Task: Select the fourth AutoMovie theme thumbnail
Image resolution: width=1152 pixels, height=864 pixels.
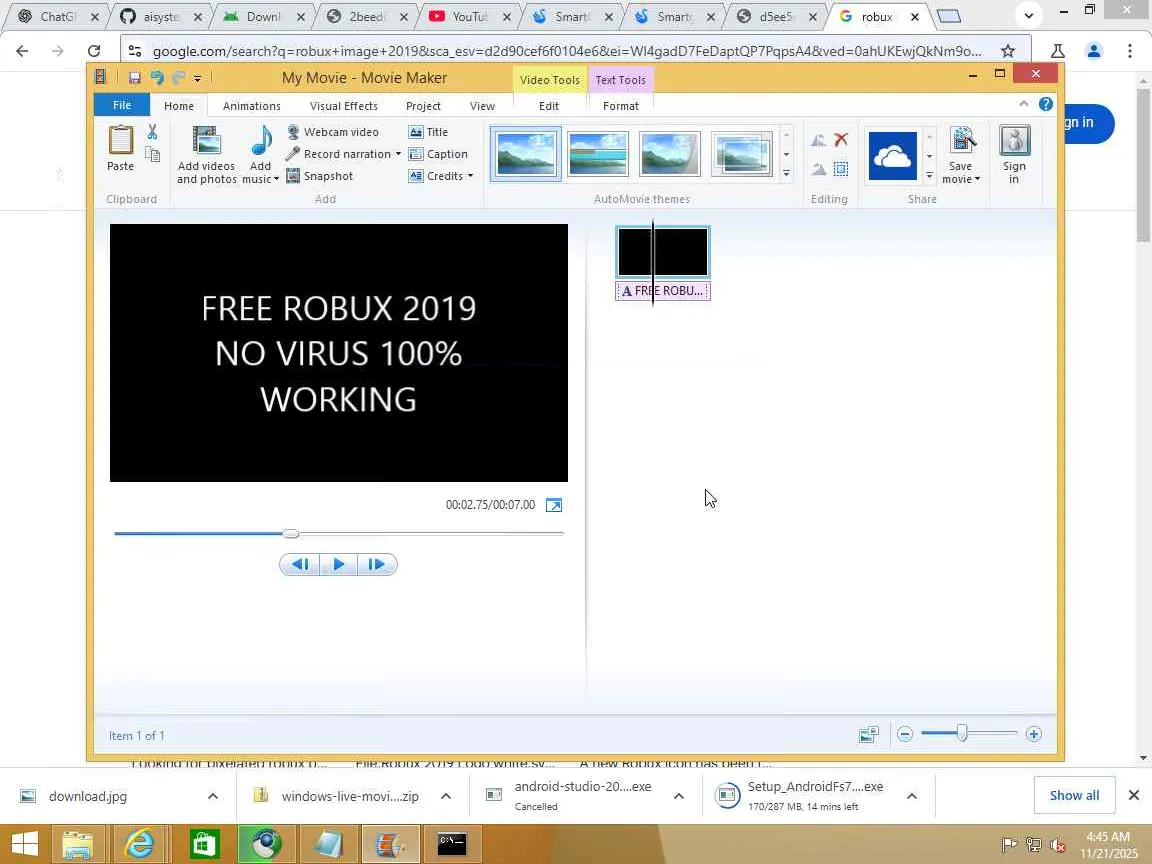Action: tap(741, 154)
